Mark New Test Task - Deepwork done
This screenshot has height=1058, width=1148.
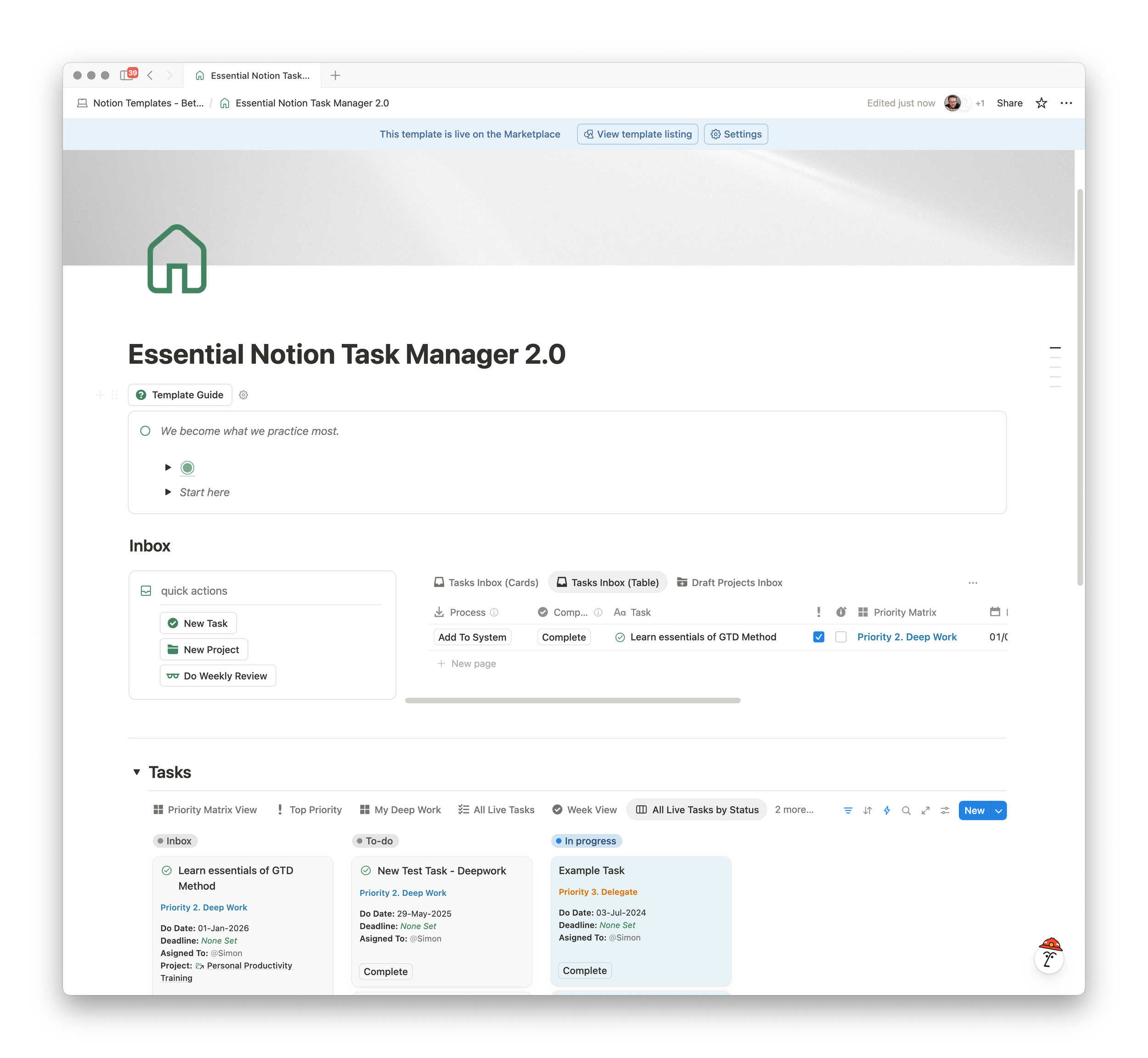click(x=385, y=972)
